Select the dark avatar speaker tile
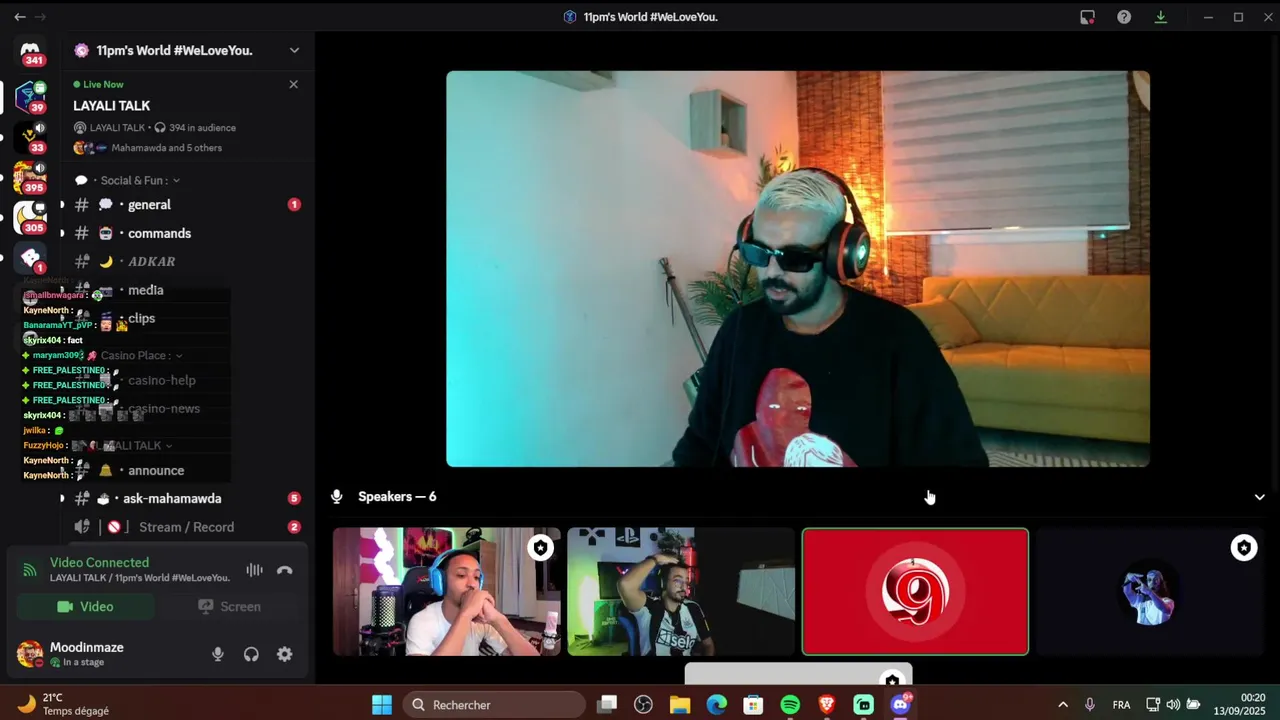This screenshot has width=1280, height=720. coord(1150,591)
